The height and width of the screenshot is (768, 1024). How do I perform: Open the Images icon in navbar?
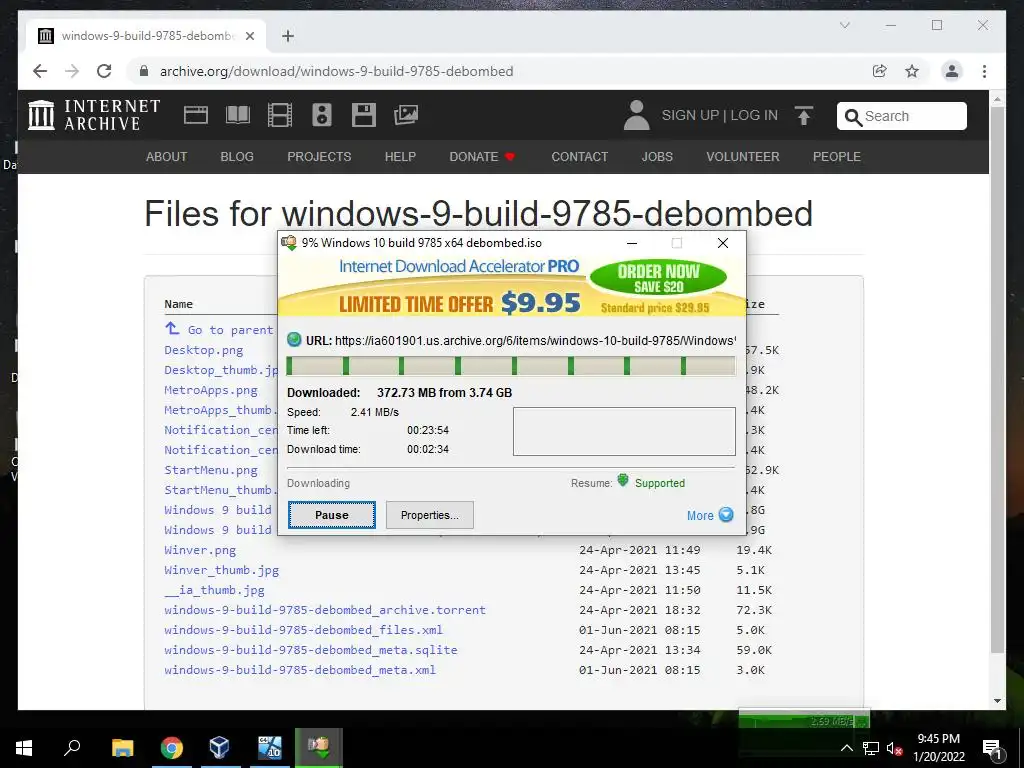[x=406, y=115]
